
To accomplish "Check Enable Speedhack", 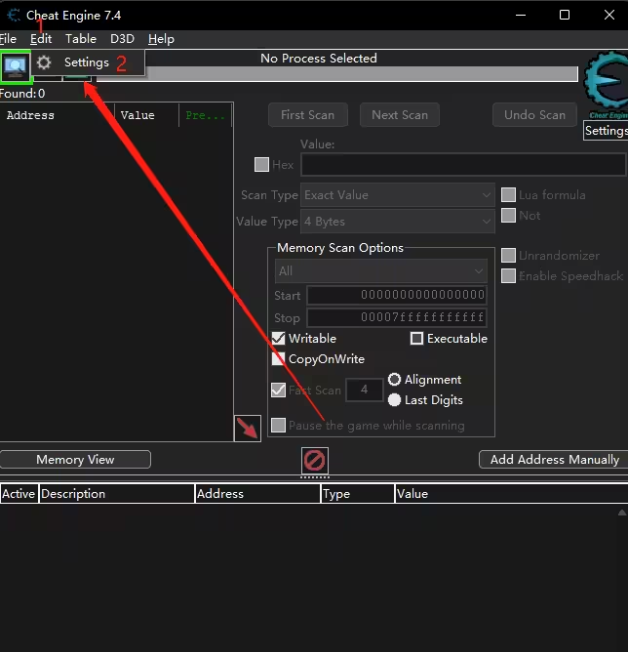I will tap(508, 276).
